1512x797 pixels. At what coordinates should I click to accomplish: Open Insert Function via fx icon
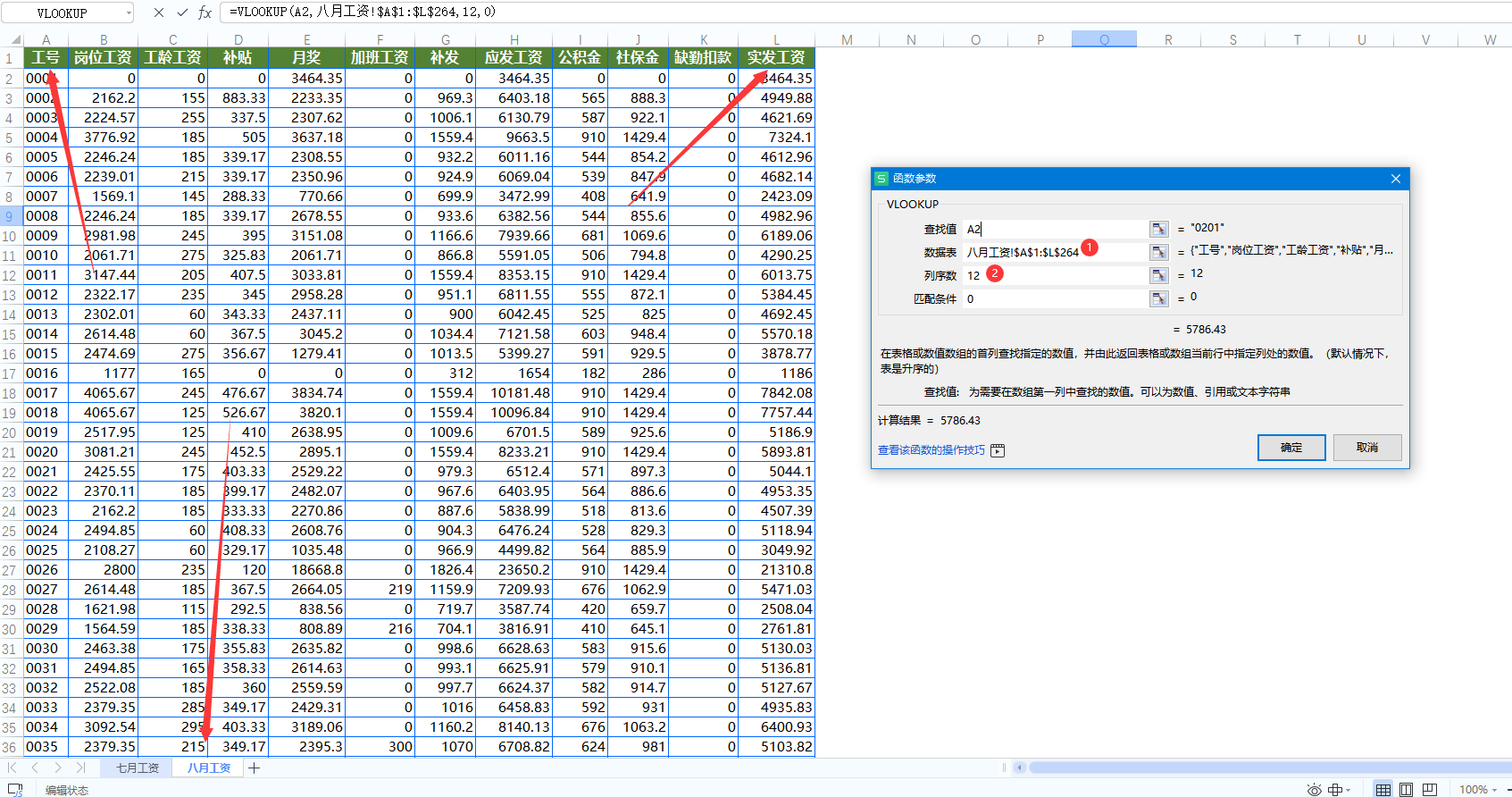205,13
